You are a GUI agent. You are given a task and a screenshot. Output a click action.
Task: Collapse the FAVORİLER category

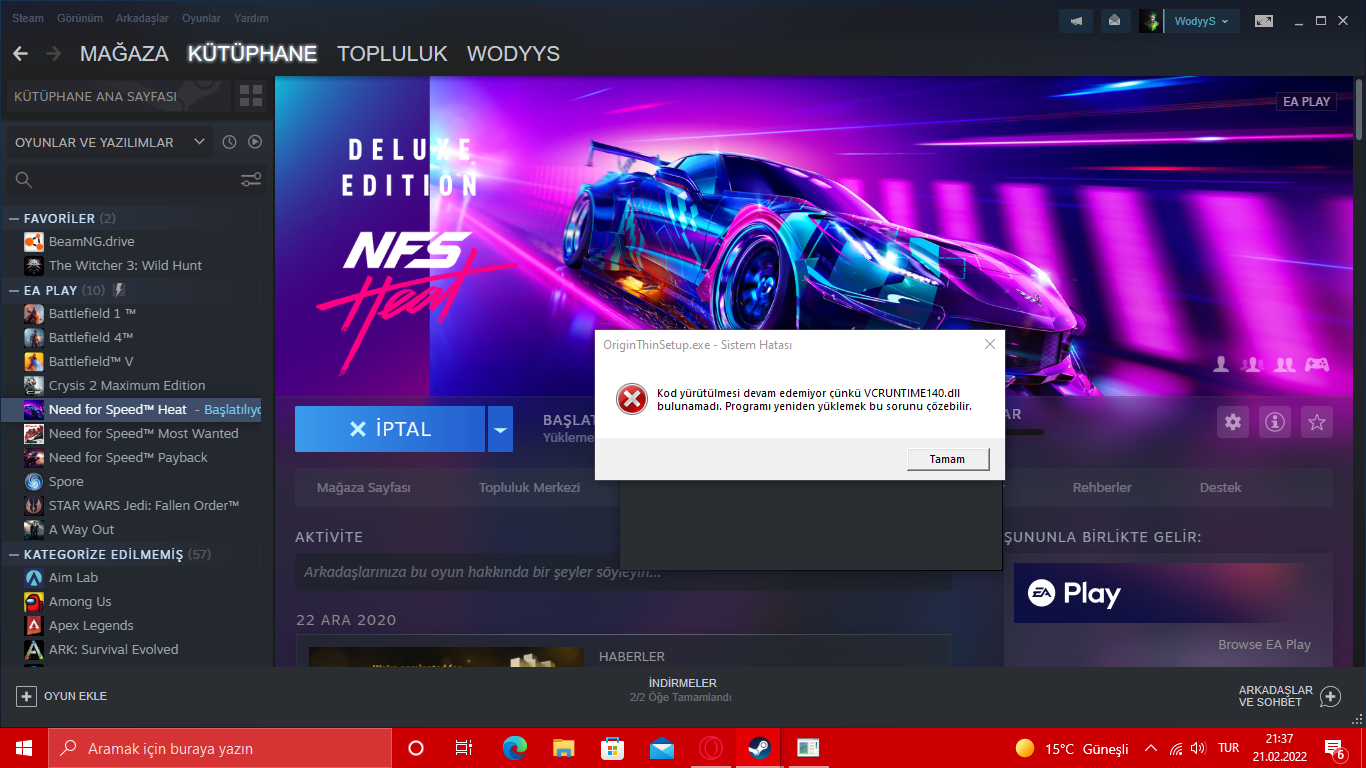(14, 218)
